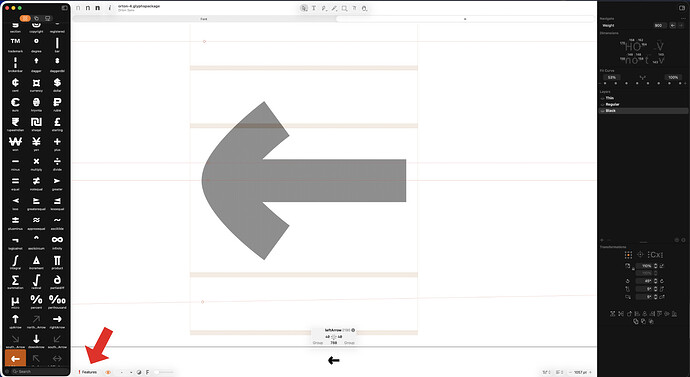Switch to the second view mode in the sidebar

point(37,18)
